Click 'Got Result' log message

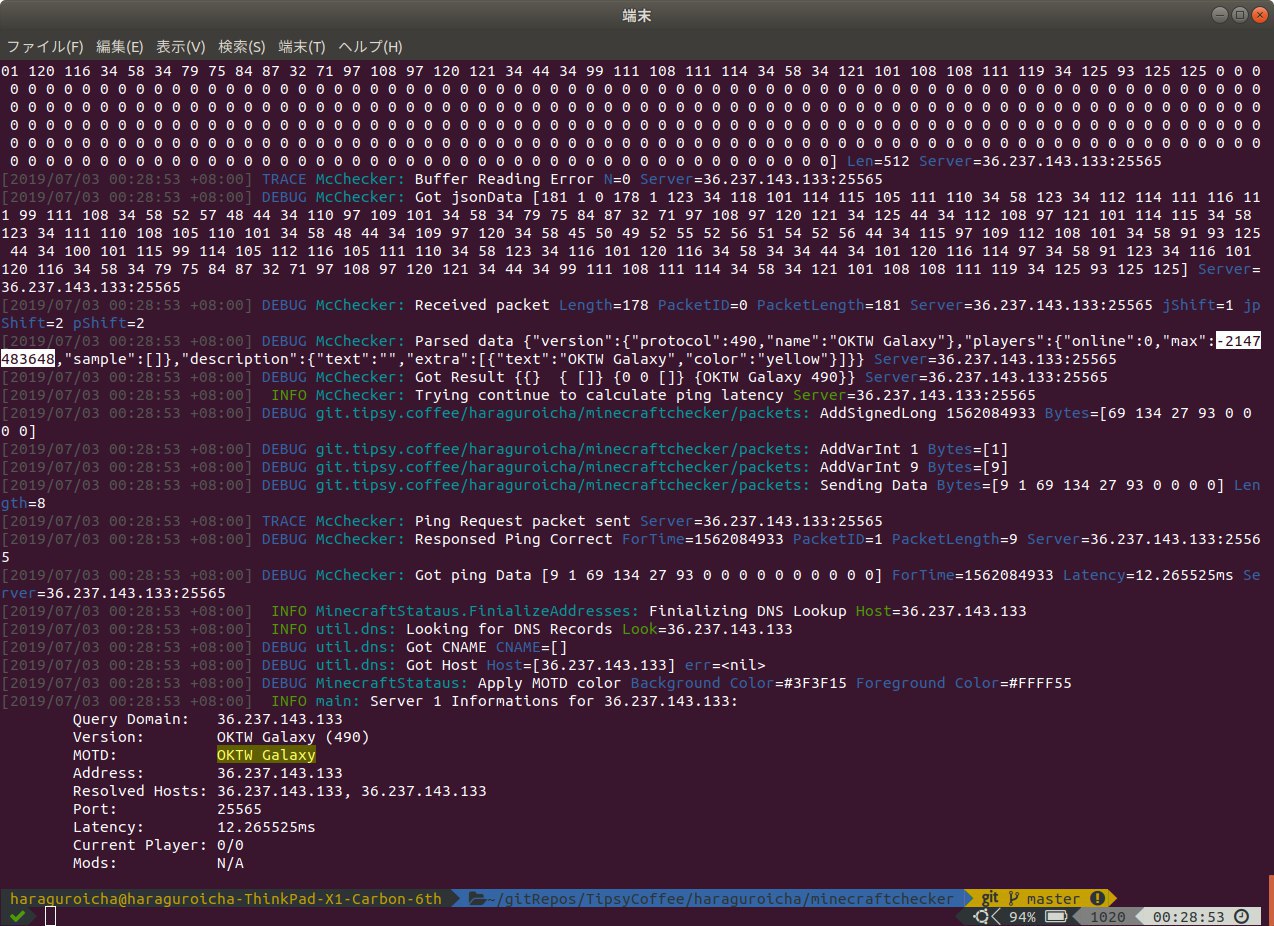pyautogui.click(x=459, y=377)
